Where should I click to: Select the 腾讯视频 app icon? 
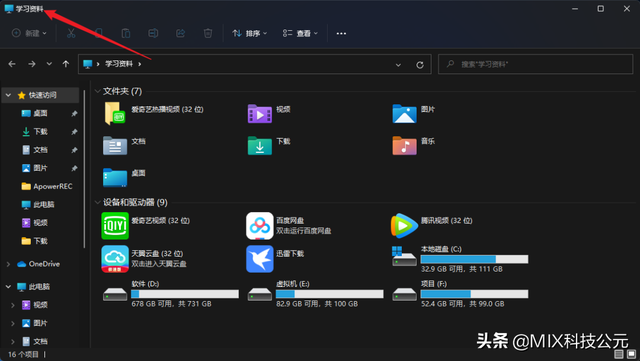click(404, 225)
